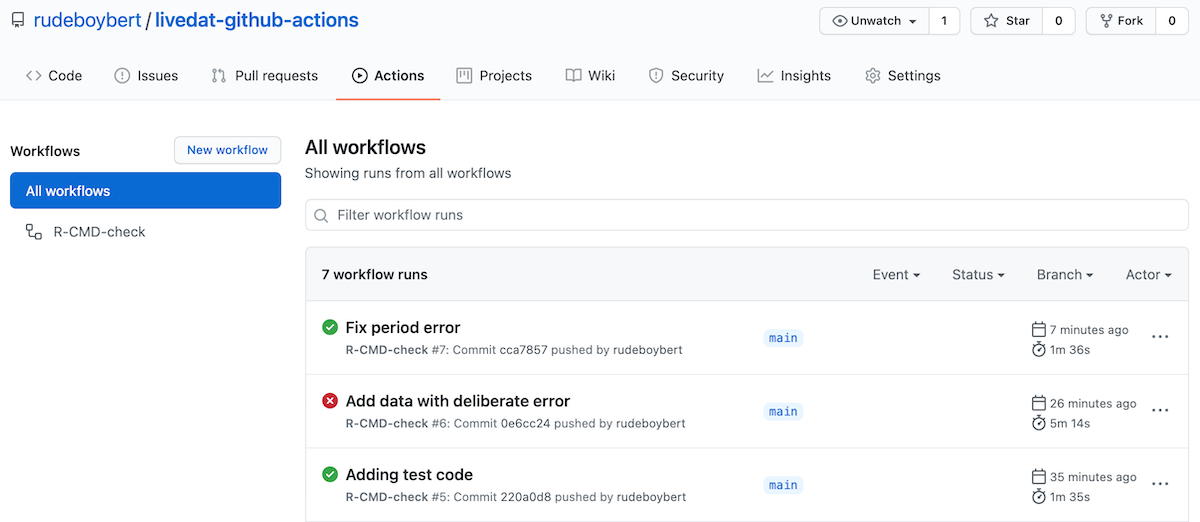Open the Fix period error workflow run
1200x522 pixels.
coord(403,328)
